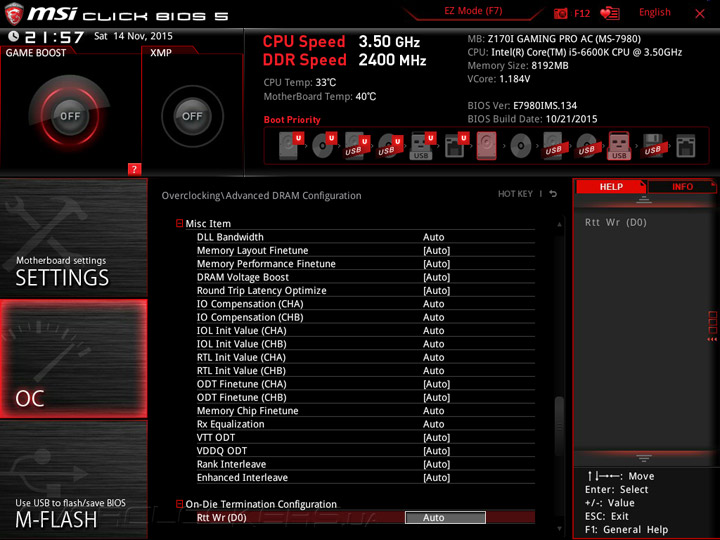Screen dimensions: 720x540
Task: Select the IO Compensation (CHA) row
Action: click(x=366, y=304)
